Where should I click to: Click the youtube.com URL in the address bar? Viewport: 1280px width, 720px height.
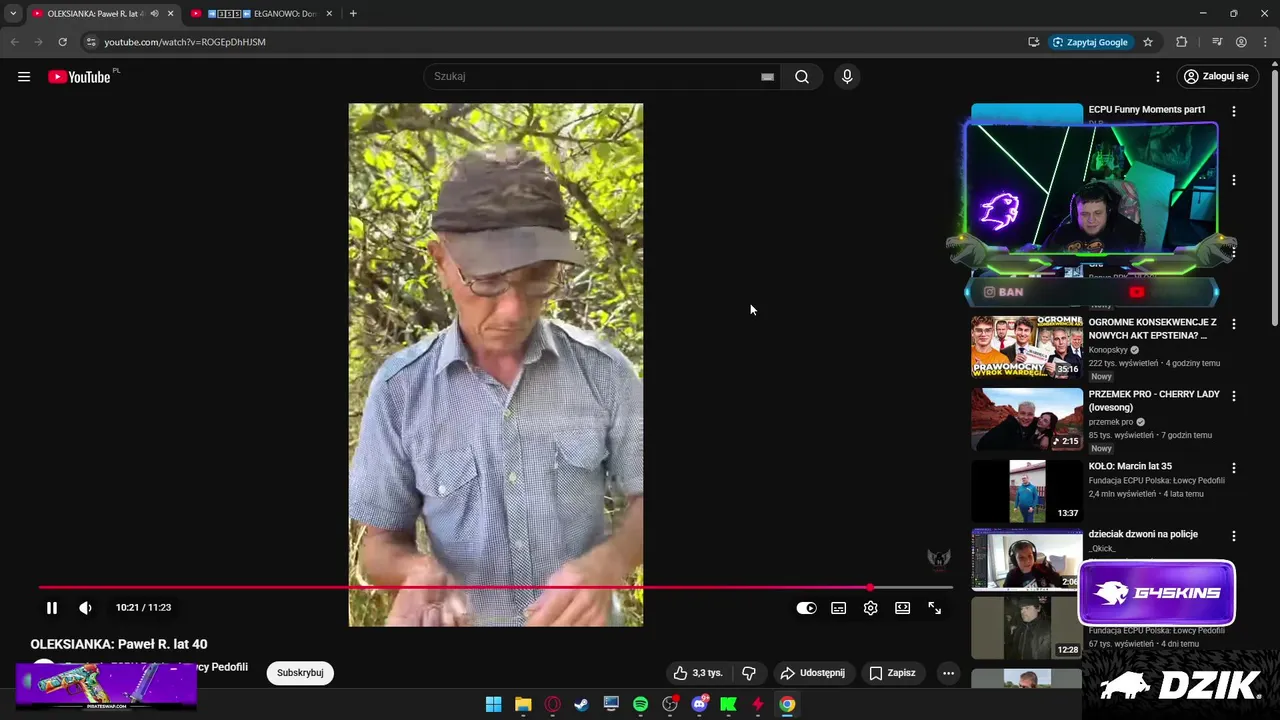[185, 42]
